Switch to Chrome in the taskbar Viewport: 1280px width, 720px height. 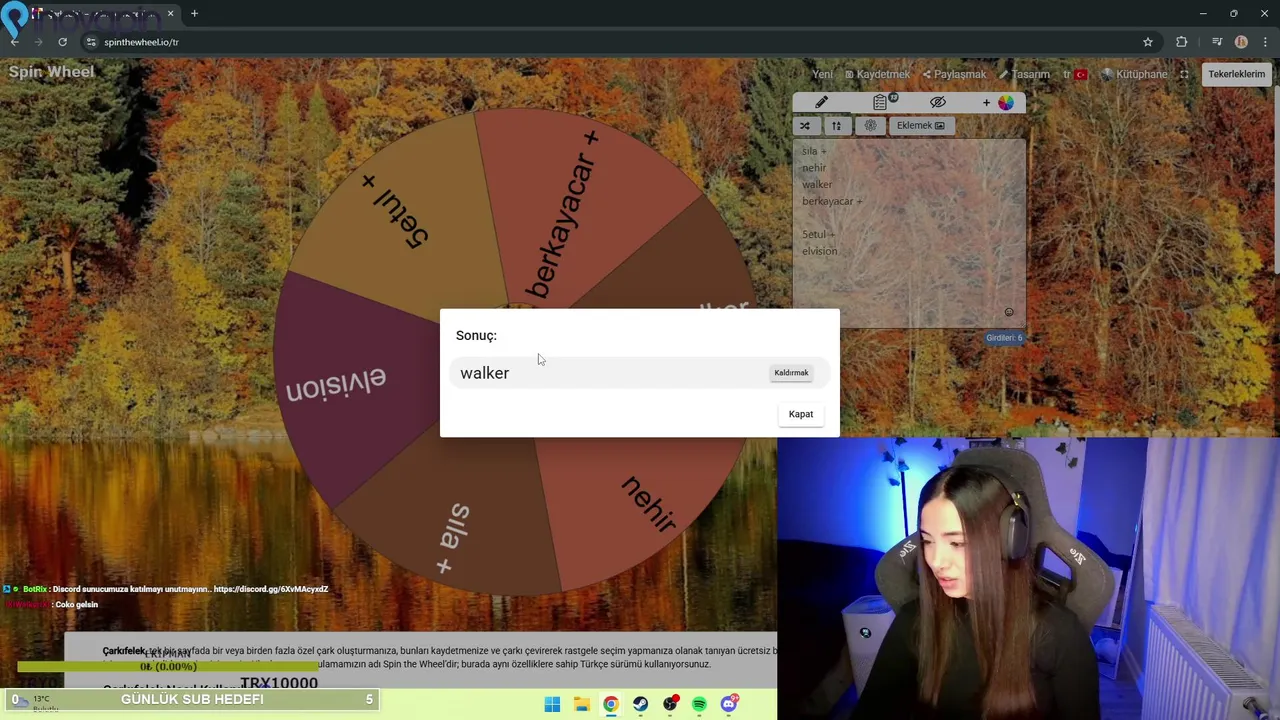pos(611,705)
